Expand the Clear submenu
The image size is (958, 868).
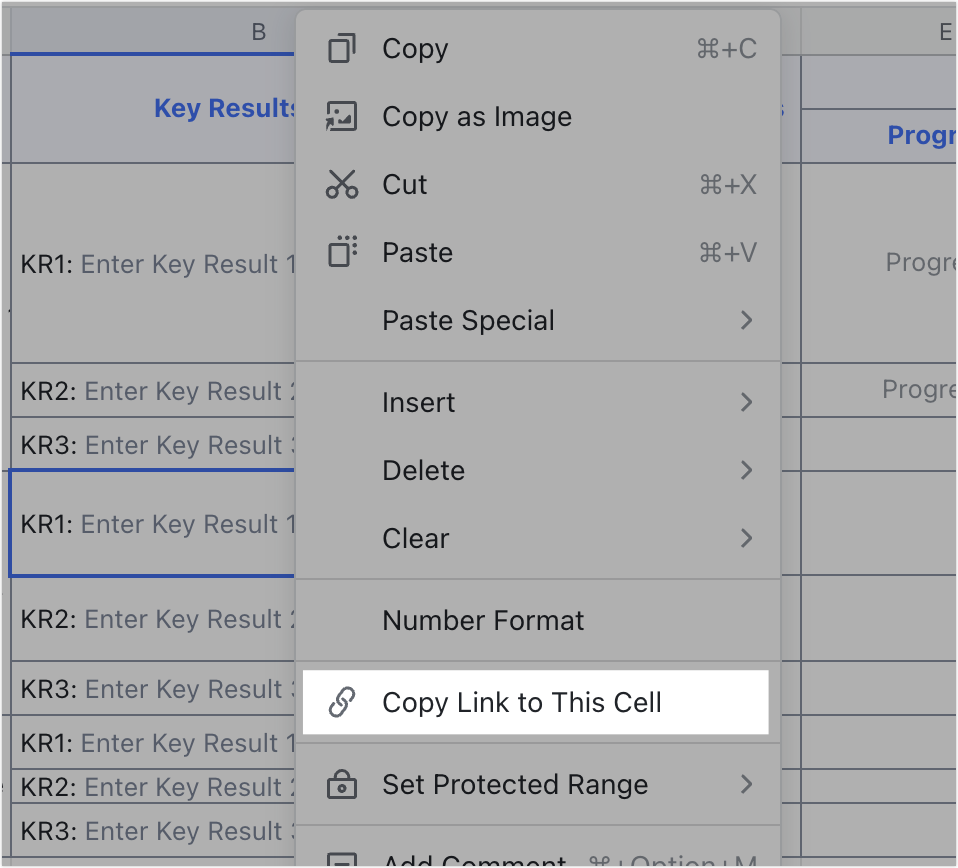747,538
